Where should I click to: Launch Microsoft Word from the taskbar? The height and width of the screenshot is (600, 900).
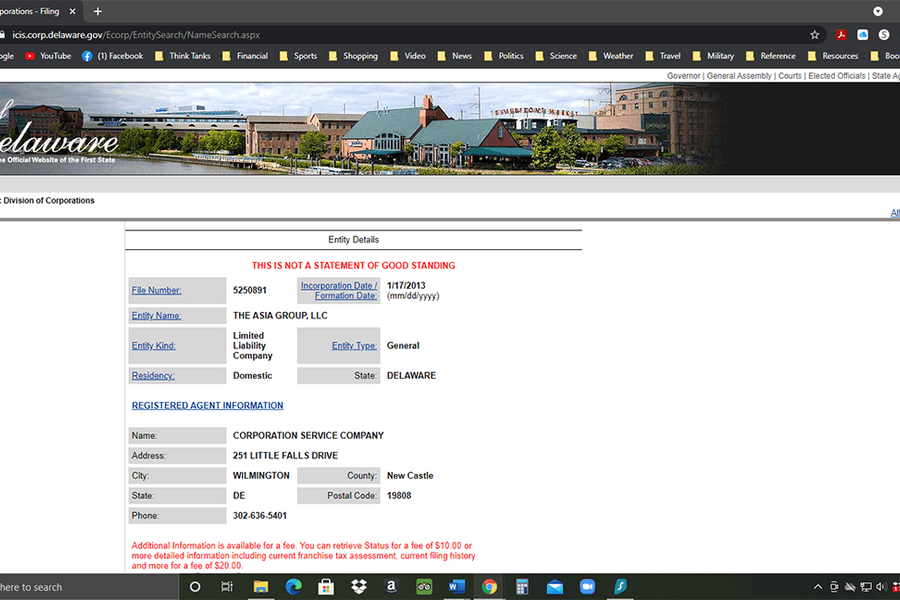click(456, 587)
